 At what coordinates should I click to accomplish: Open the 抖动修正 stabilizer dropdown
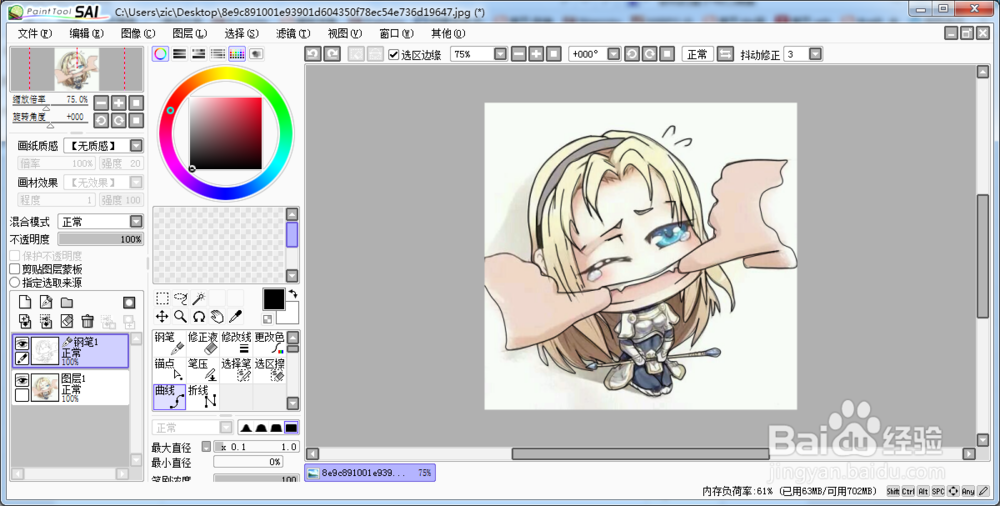[x=815, y=54]
